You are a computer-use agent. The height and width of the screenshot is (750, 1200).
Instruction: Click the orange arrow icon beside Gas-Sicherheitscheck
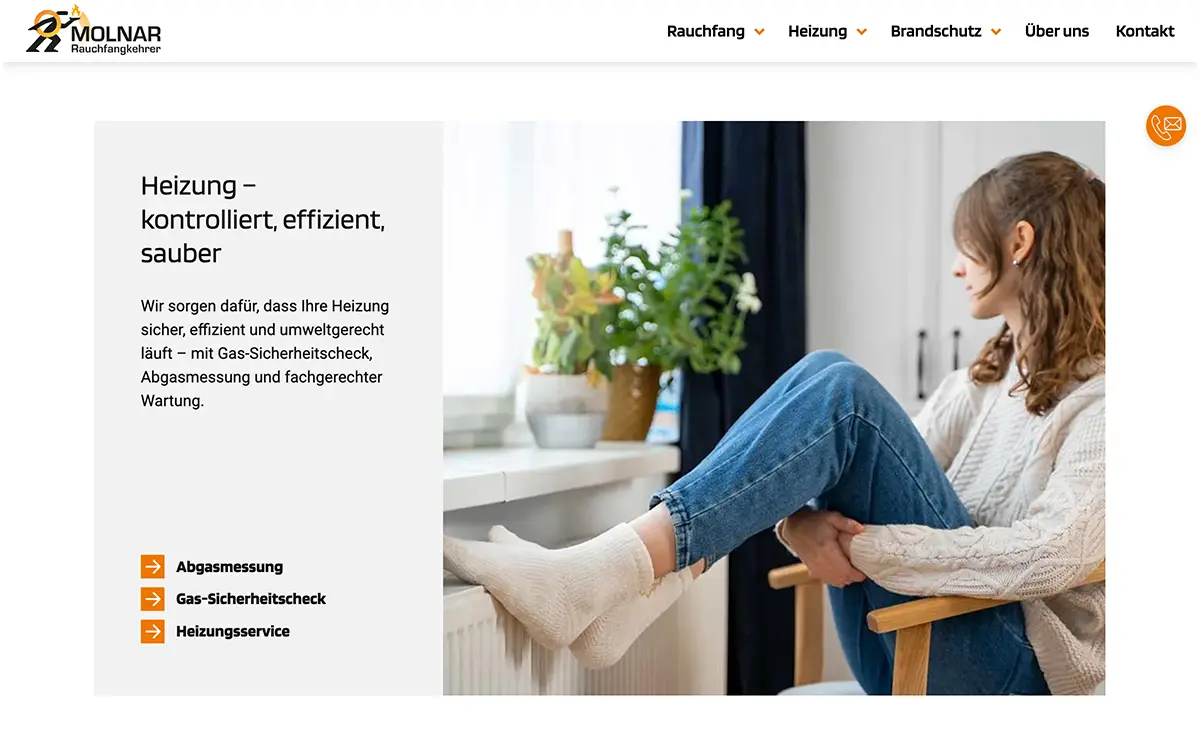[x=152, y=599]
